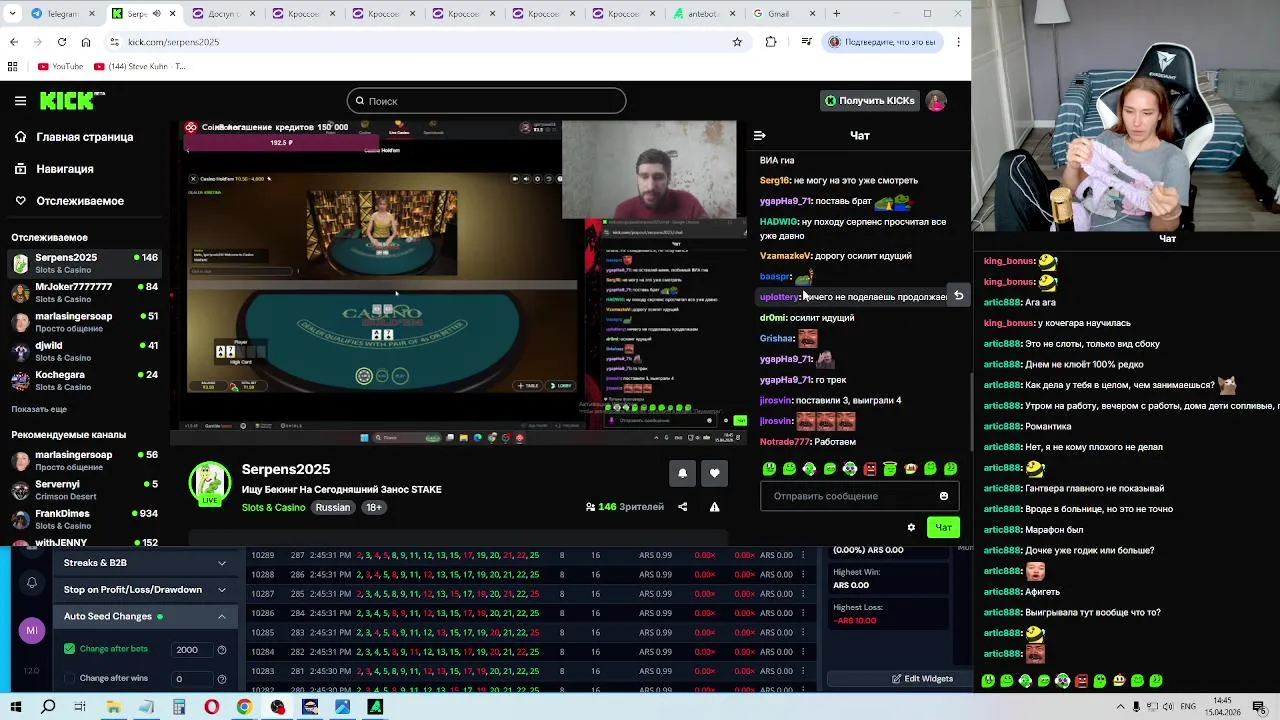Viewport: 1280px width, 720px height.
Task: Expand Stop on Profit/Loss/Drawdown section
Action: (x=143, y=590)
